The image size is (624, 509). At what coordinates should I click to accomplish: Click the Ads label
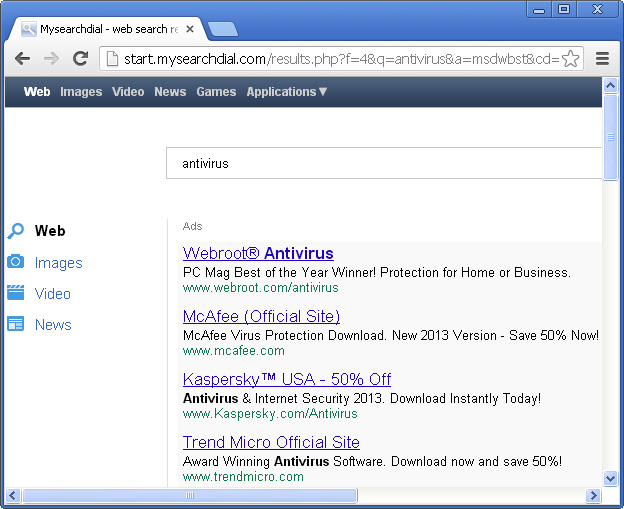193,226
